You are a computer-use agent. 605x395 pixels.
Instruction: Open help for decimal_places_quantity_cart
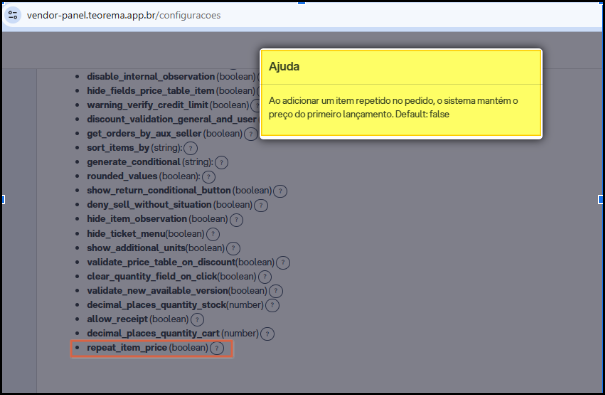[267, 334]
